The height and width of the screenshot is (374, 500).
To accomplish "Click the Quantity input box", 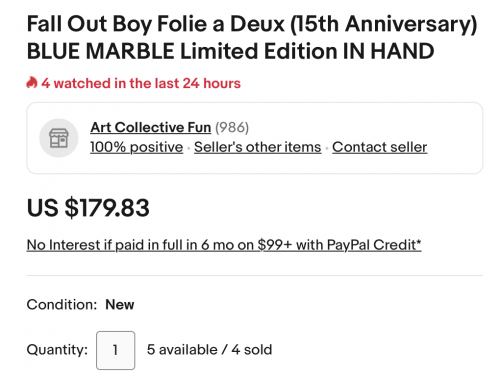I will [116, 350].
